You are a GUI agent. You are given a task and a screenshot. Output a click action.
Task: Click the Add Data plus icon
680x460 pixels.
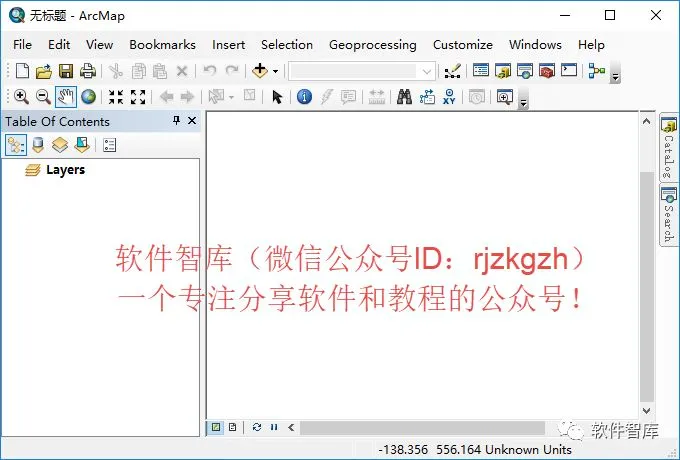(x=260, y=71)
